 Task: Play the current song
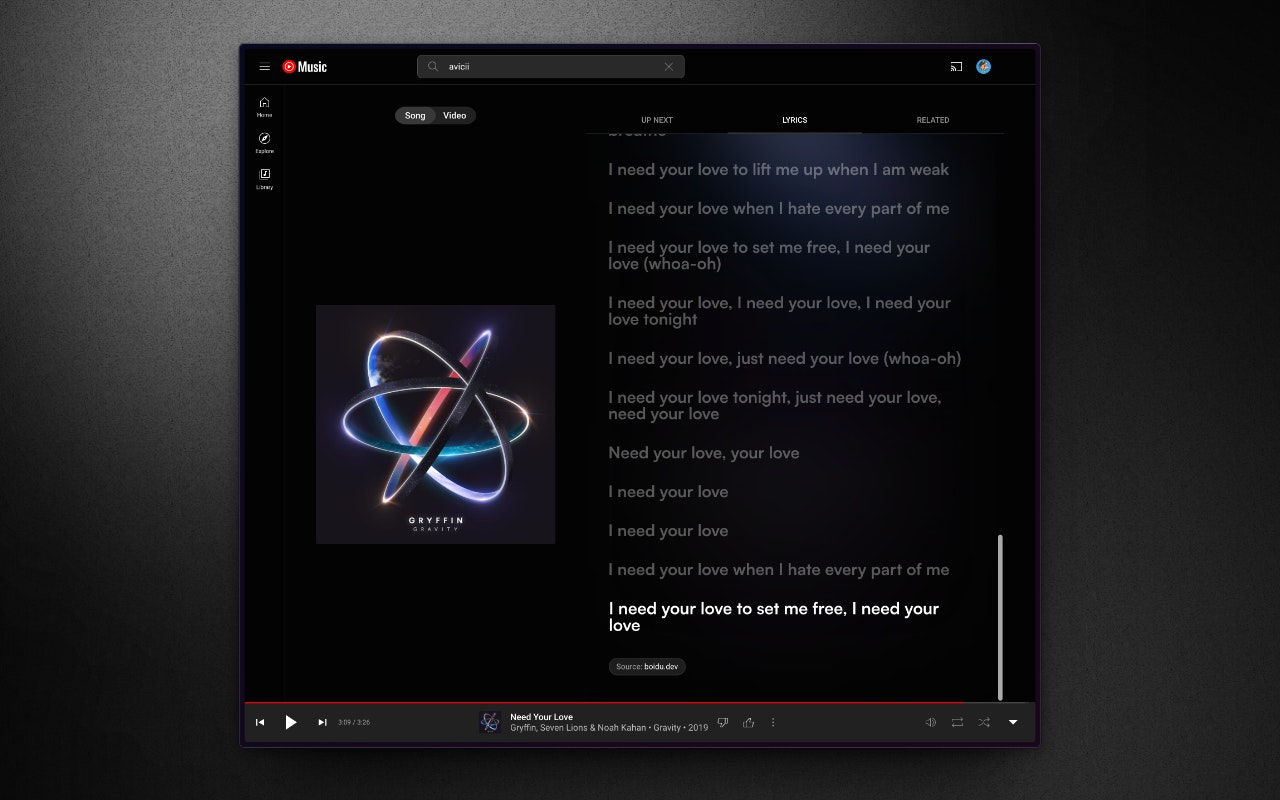tap(291, 722)
